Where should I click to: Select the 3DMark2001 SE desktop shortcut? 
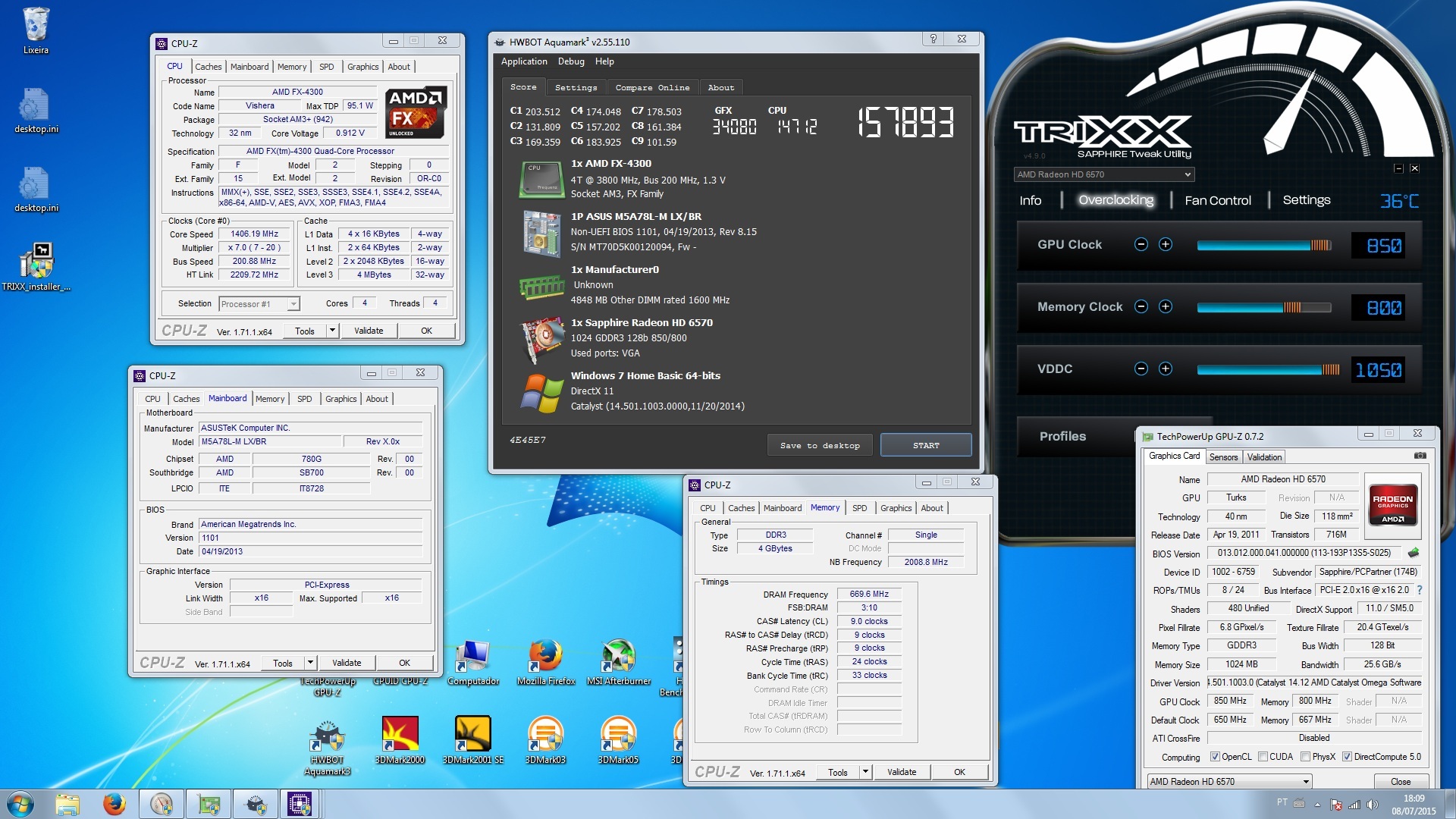473,741
